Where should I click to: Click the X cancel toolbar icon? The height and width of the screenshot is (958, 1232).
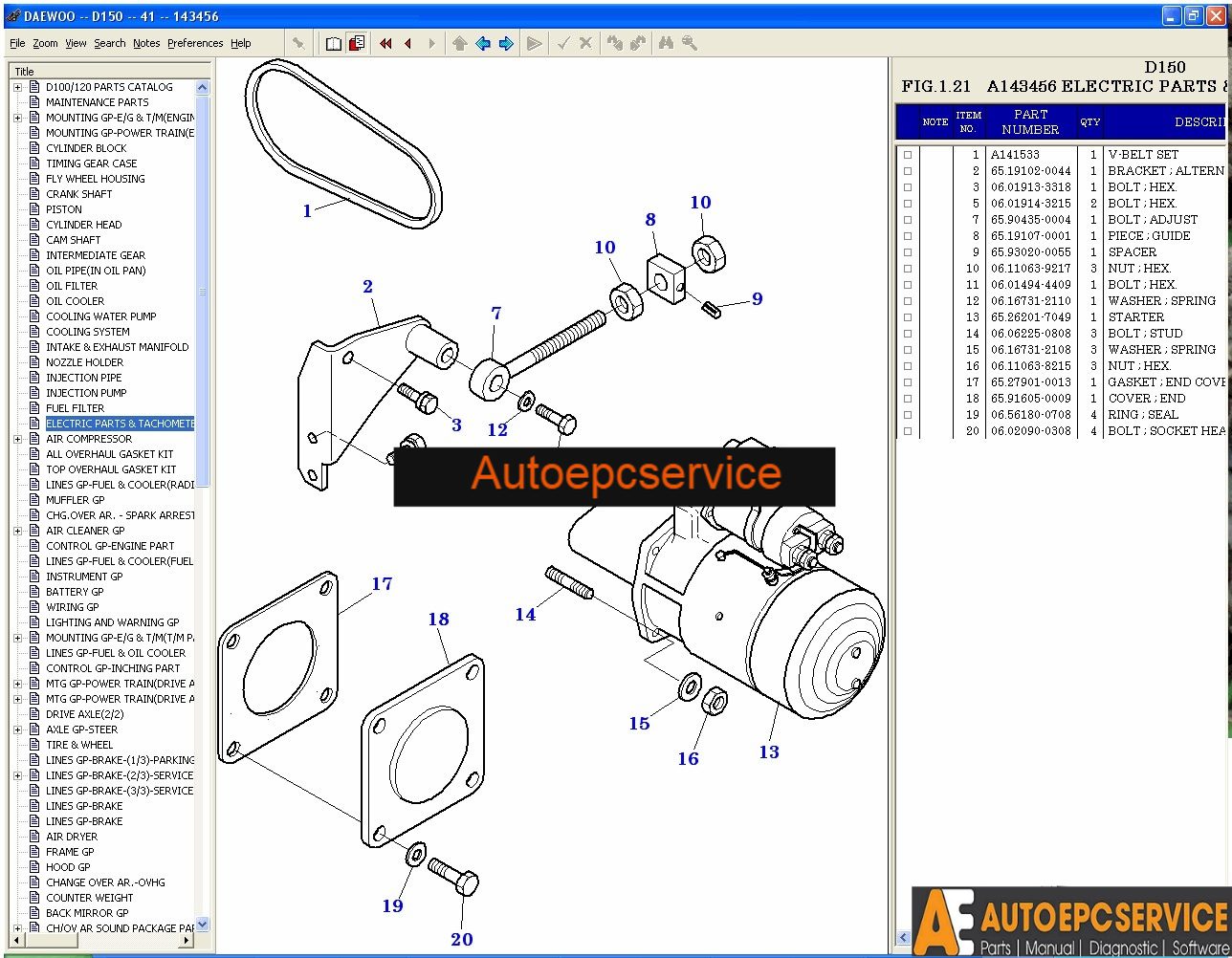[x=585, y=43]
